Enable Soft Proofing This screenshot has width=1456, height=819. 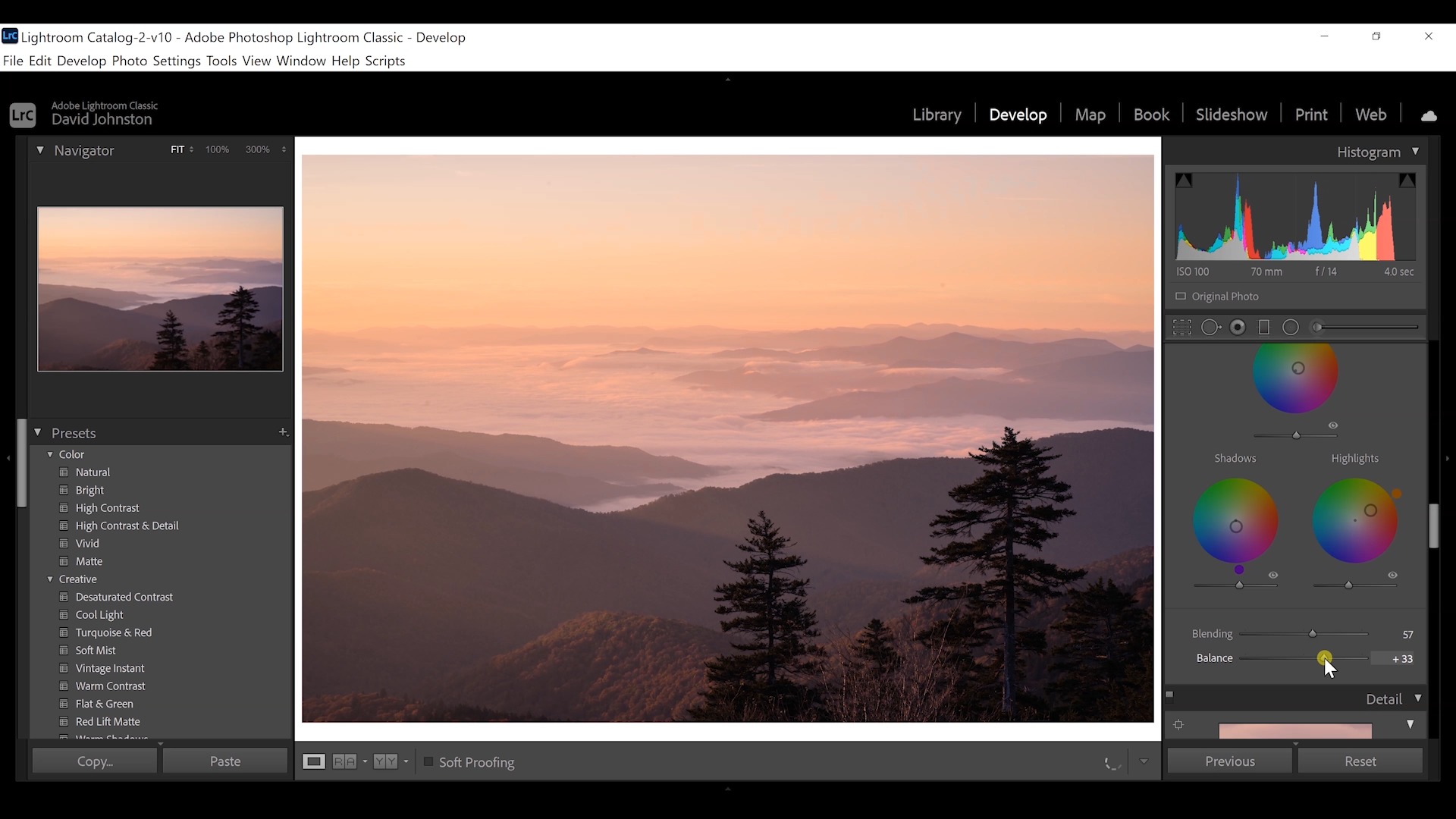tap(428, 762)
